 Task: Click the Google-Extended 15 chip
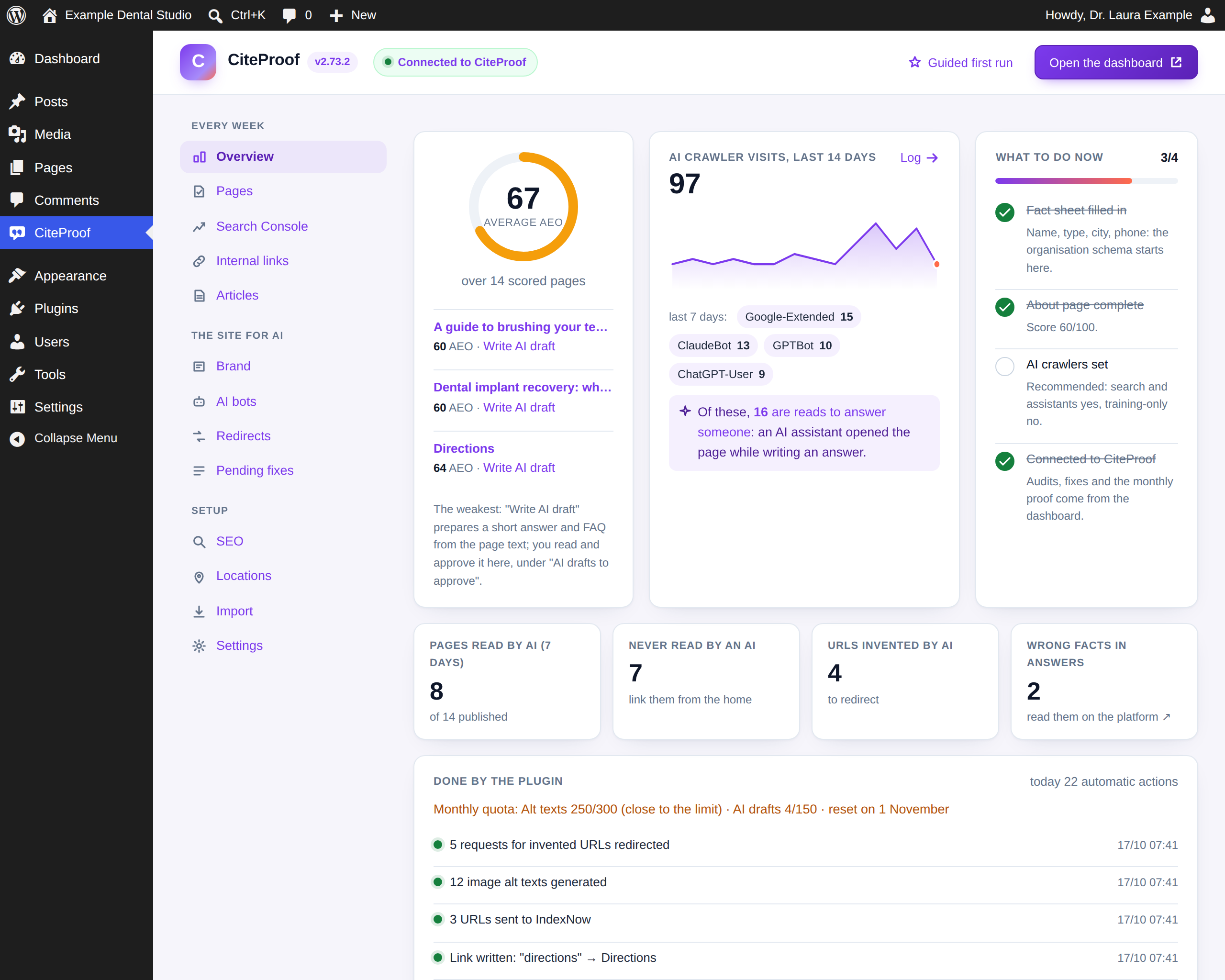click(798, 317)
